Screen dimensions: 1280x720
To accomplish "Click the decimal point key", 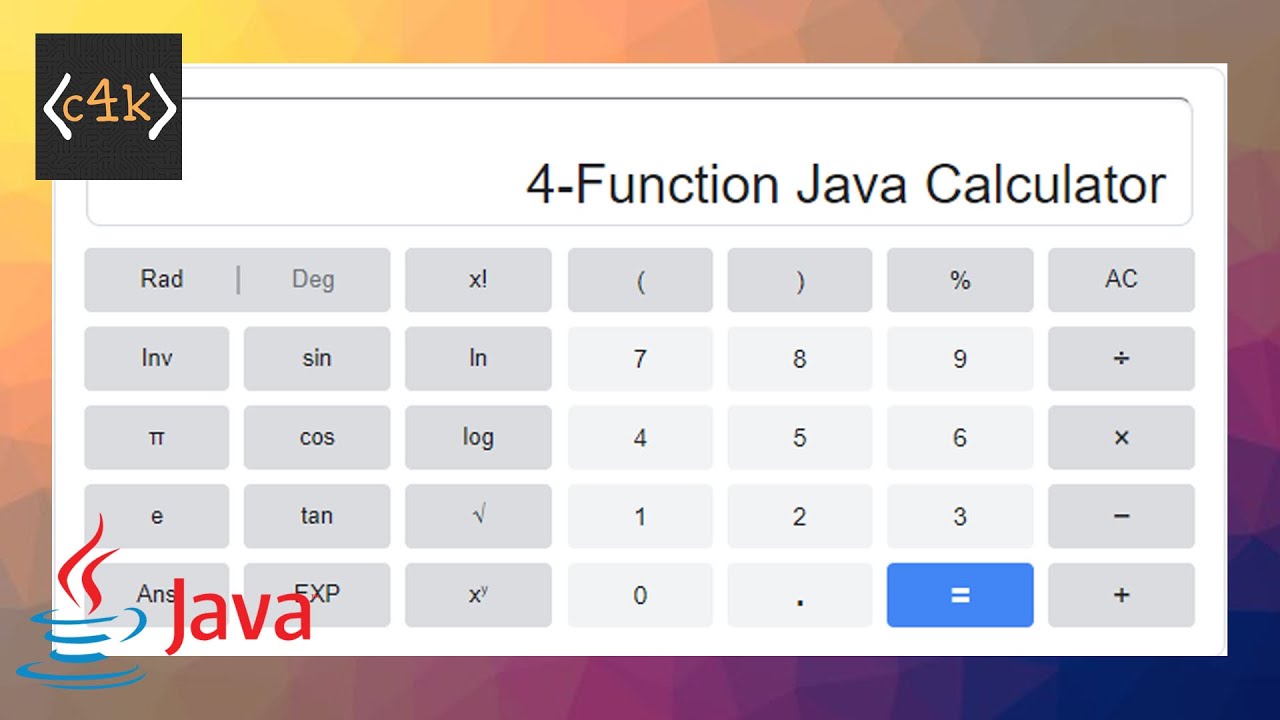I will click(800, 595).
